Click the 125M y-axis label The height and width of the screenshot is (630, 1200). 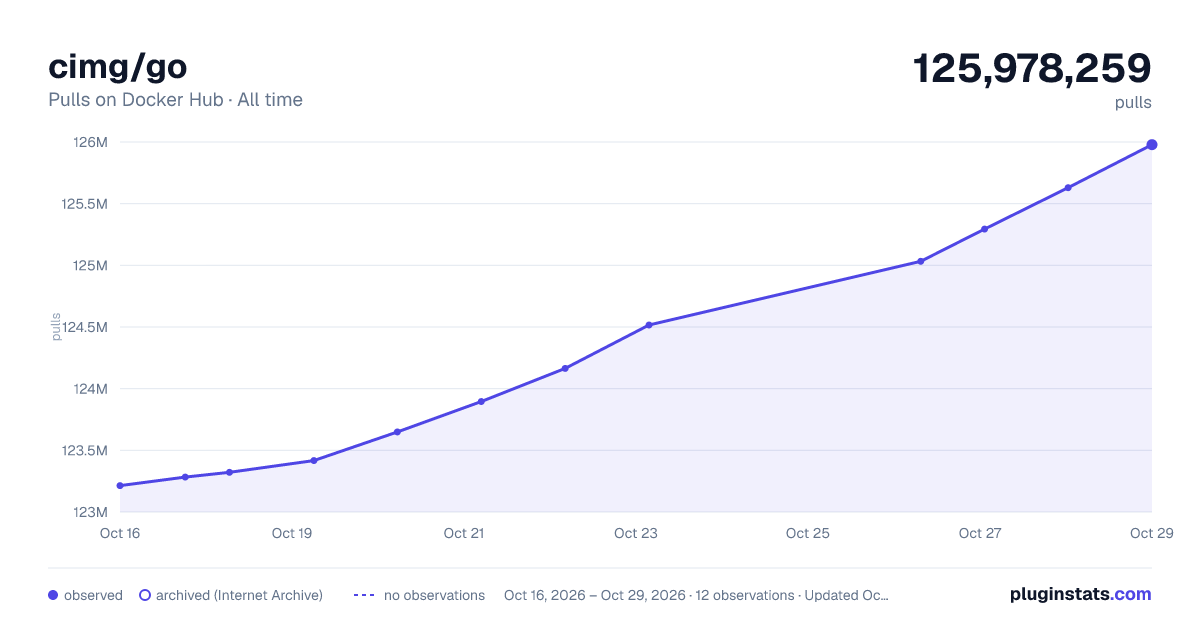90,265
